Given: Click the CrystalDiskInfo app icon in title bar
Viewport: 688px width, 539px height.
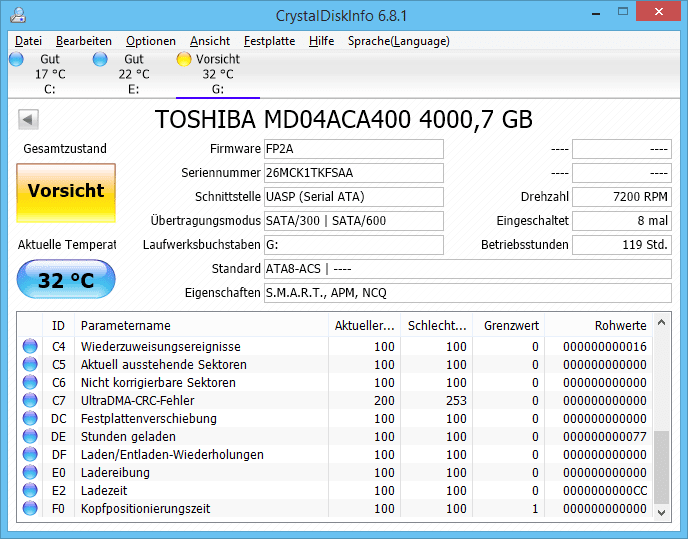Looking at the screenshot, I should click(18, 15).
